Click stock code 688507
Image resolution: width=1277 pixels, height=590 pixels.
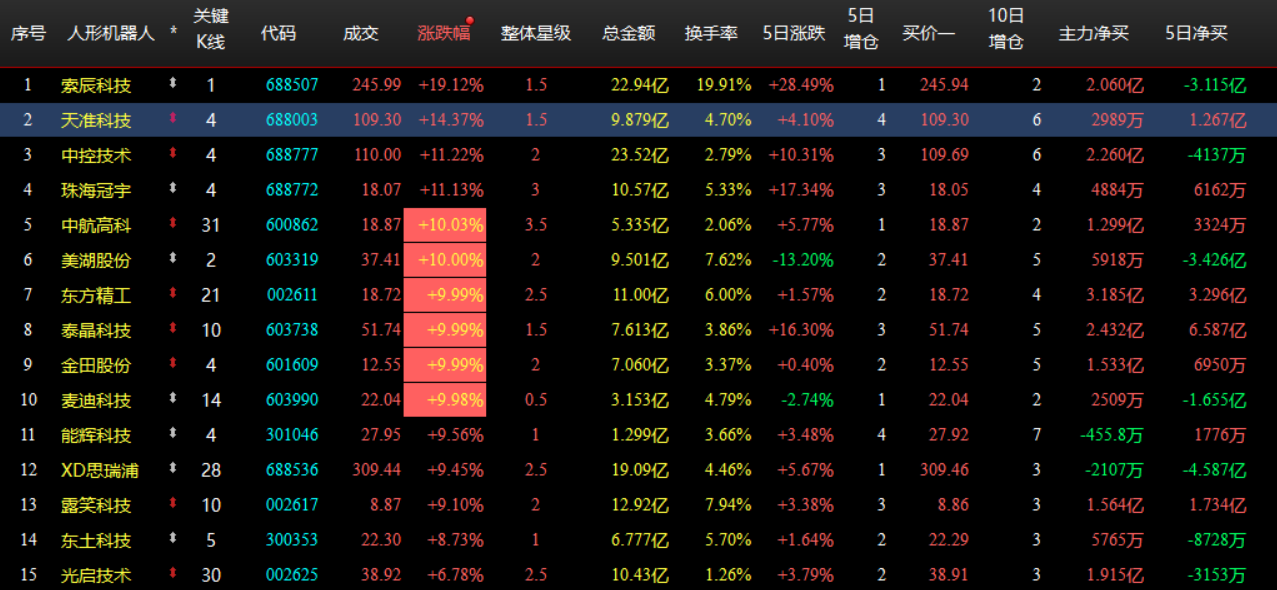tap(292, 85)
